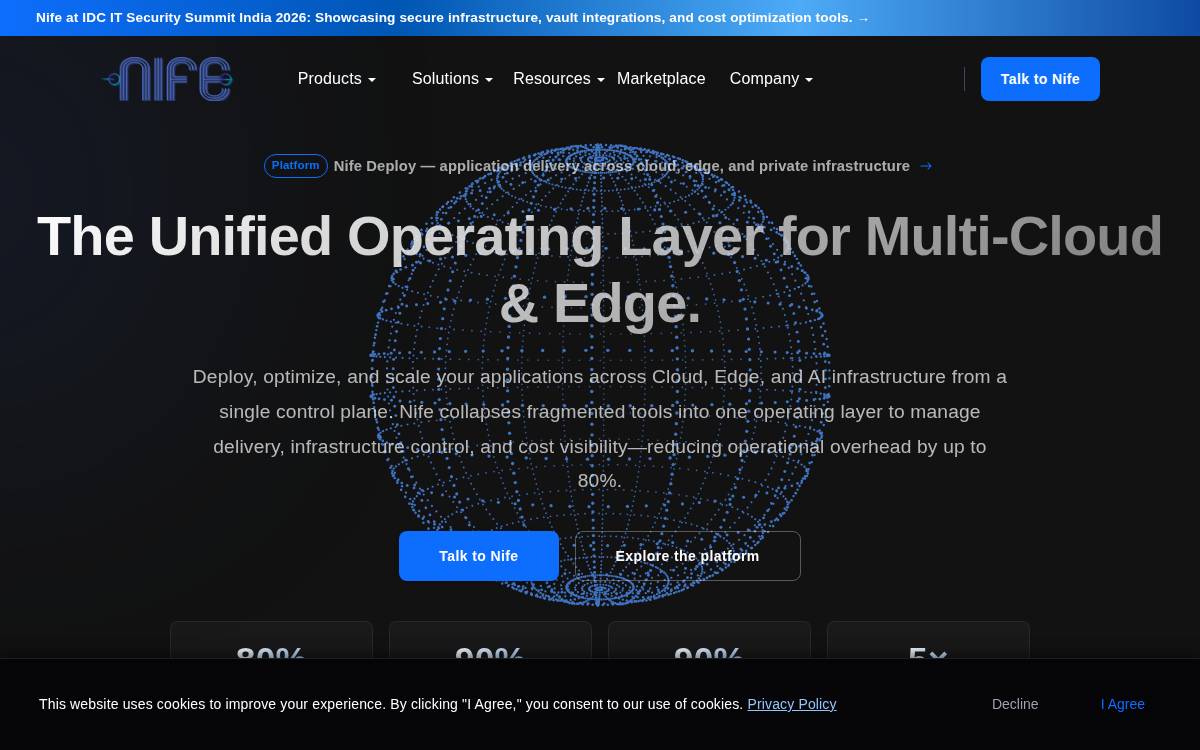Click Talk to Nife in header
This screenshot has height=750, width=1200.
[1040, 79]
